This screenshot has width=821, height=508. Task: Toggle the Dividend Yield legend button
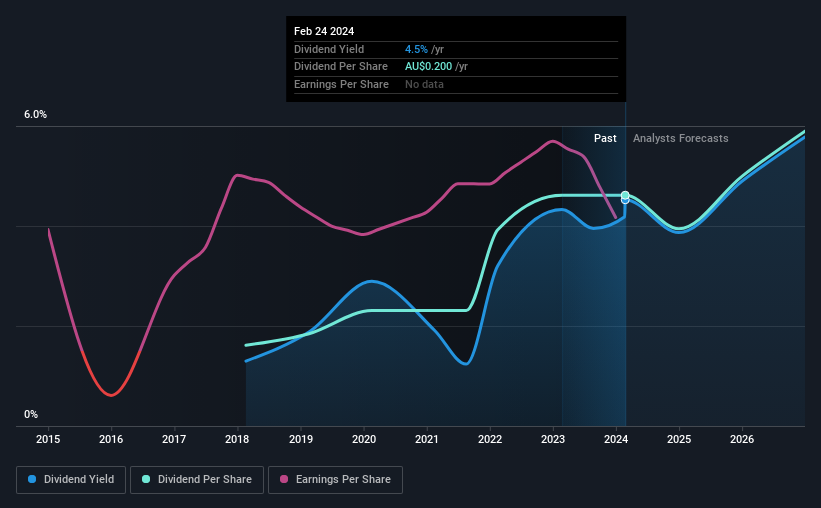(x=71, y=480)
